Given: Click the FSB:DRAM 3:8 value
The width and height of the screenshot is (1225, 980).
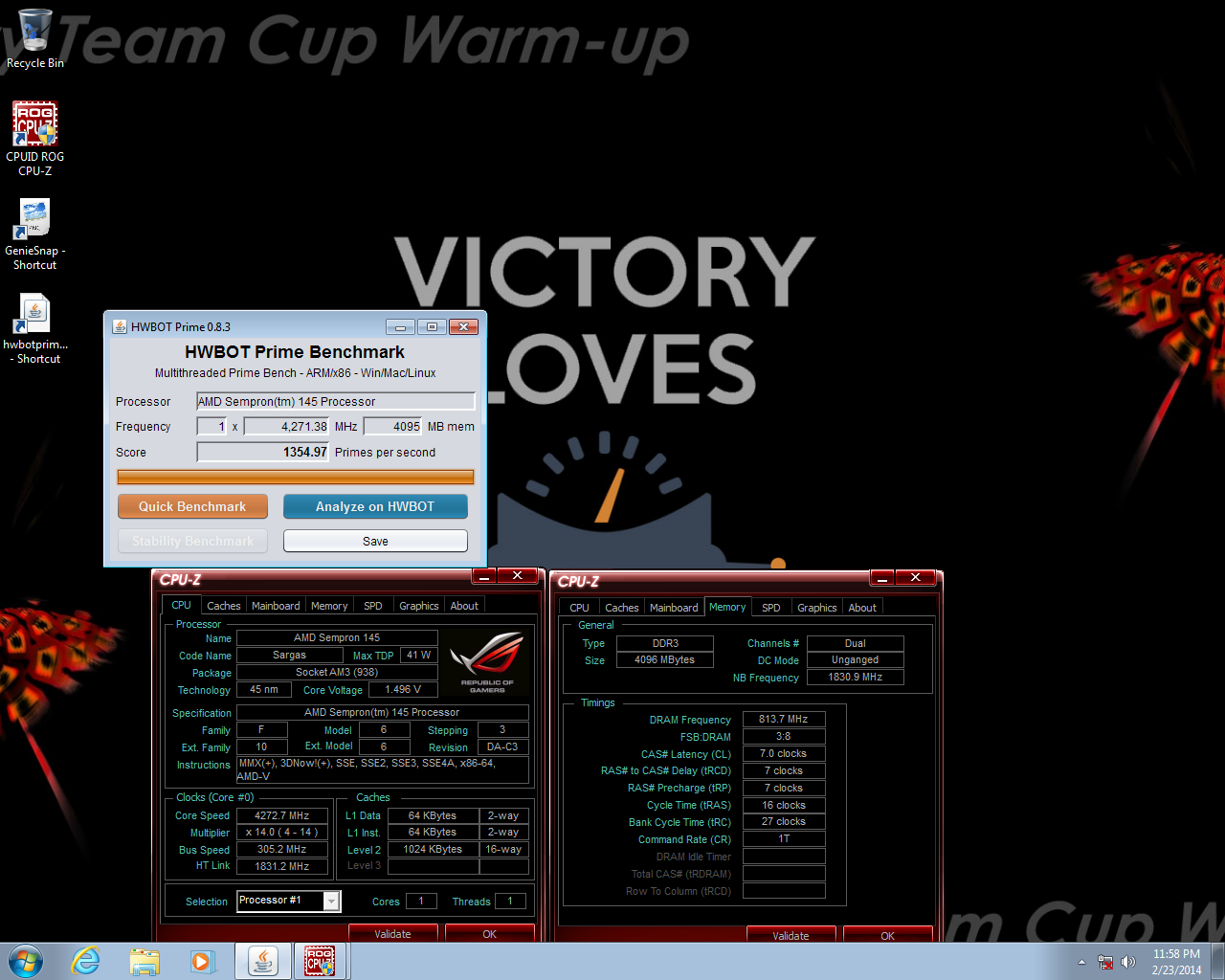Looking at the screenshot, I should pos(784,736).
